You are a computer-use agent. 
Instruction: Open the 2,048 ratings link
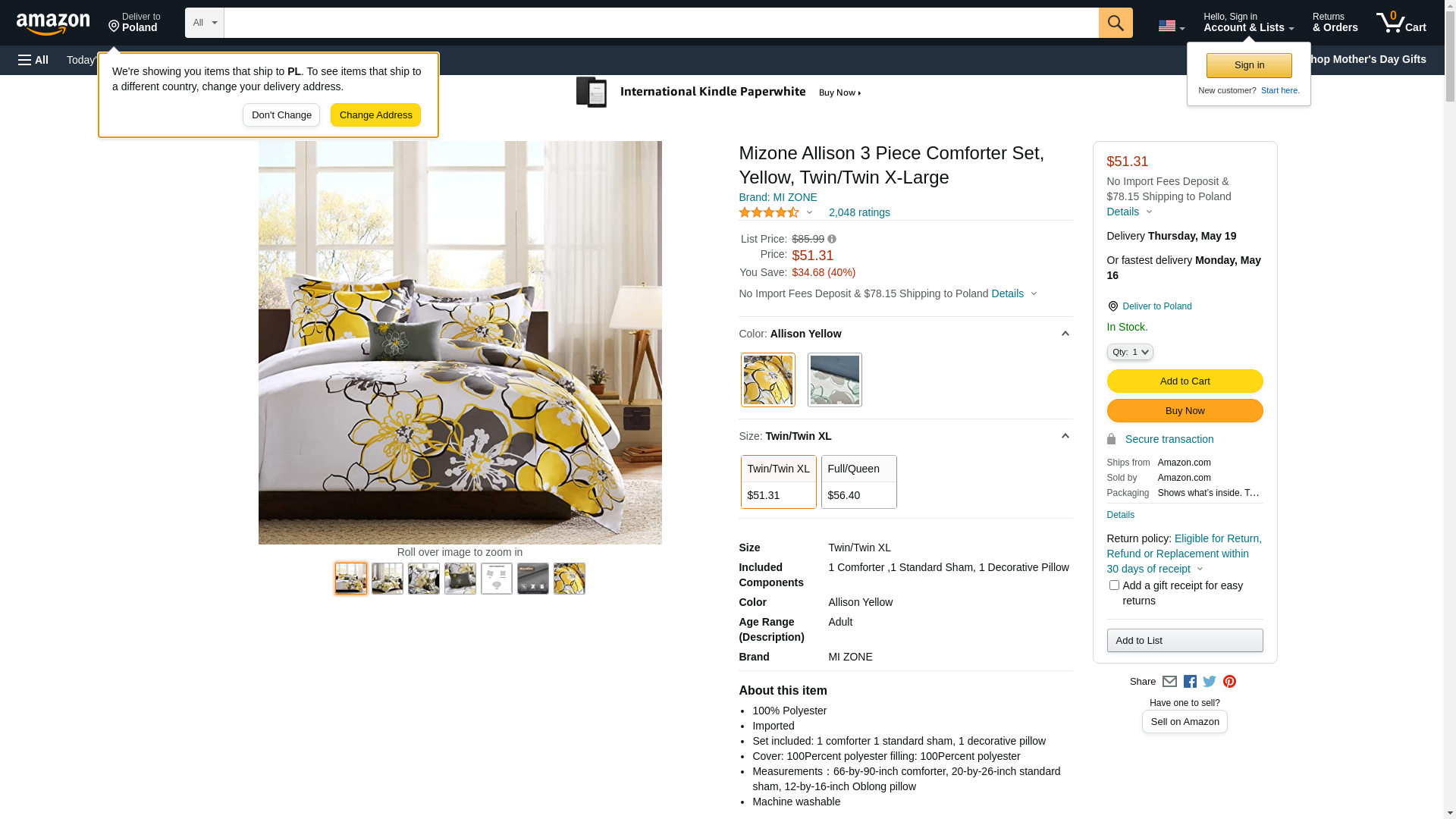[x=859, y=213]
